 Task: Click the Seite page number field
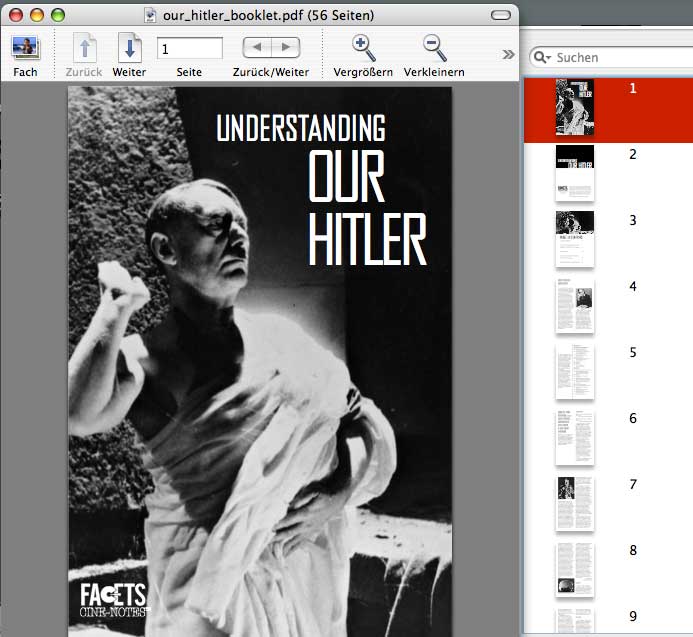click(x=189, y=48)
